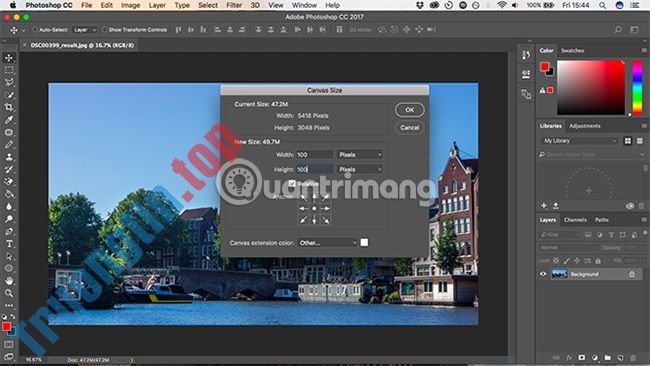Image resolution: width=650 pixels, height=366 pixels.
Task: Open the Auto-Select Layer dropdown
Action: 85,30
